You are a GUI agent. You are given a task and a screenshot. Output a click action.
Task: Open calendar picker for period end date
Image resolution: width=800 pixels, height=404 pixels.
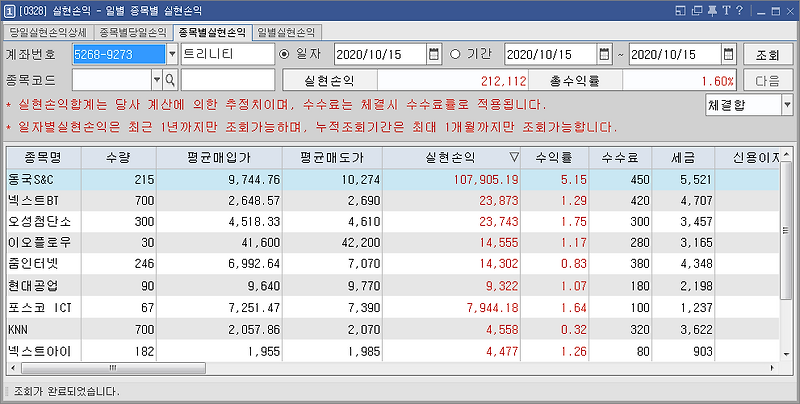tap(729, 54)
